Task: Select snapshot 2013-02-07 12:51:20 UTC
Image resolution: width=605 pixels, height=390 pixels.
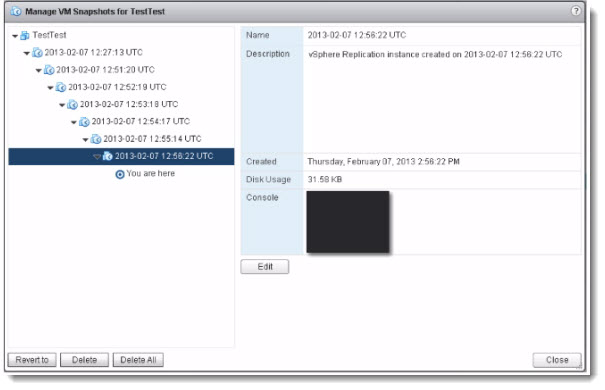Action: click(x=105, y=70)
